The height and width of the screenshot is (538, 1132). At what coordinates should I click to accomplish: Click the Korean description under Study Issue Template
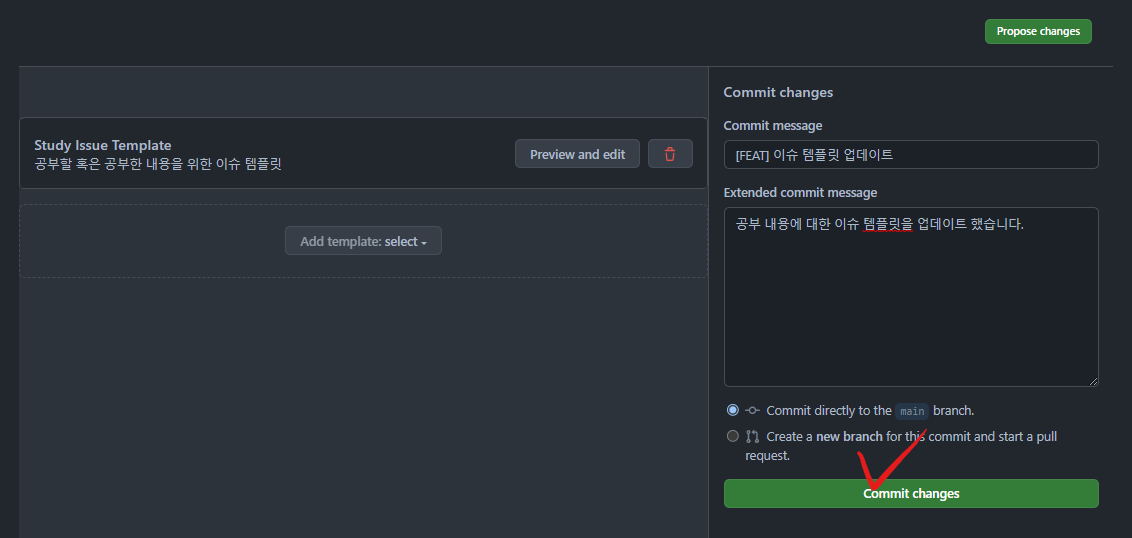pos(157,164)
